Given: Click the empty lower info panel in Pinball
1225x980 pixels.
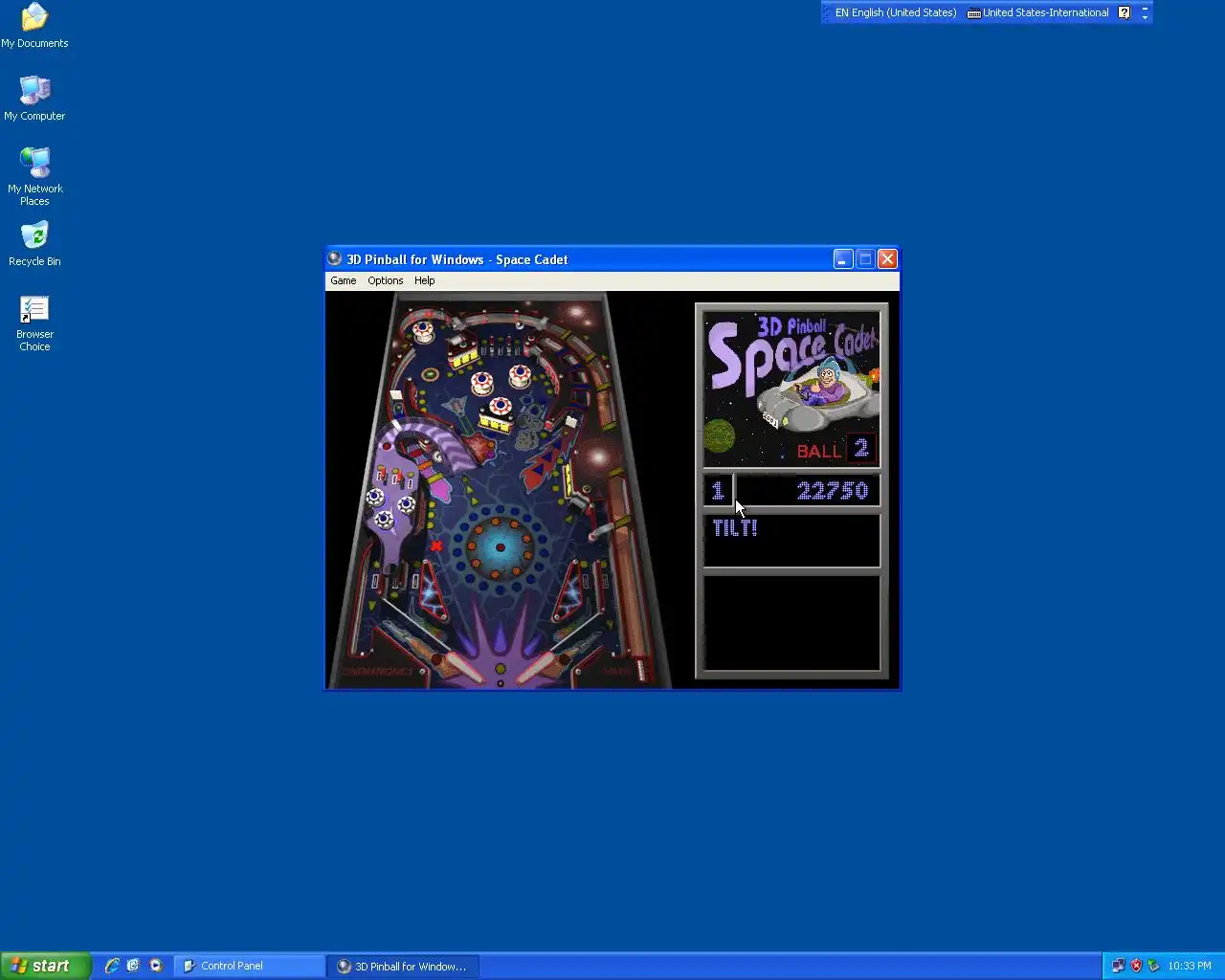Looking at the screenshot, I should click(x=791, y=623).
